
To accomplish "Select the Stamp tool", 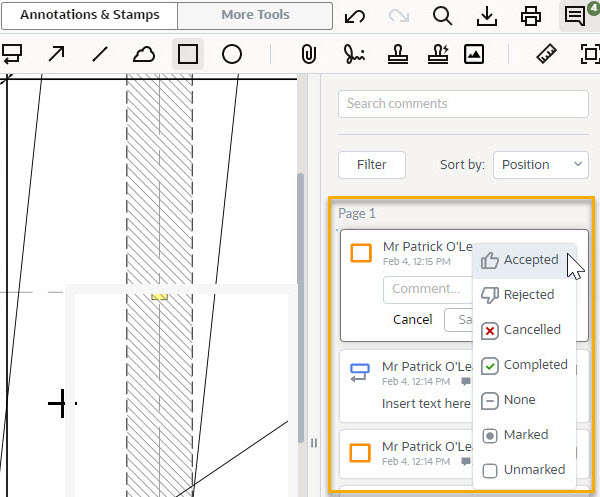I will click(x=395, y=54).
